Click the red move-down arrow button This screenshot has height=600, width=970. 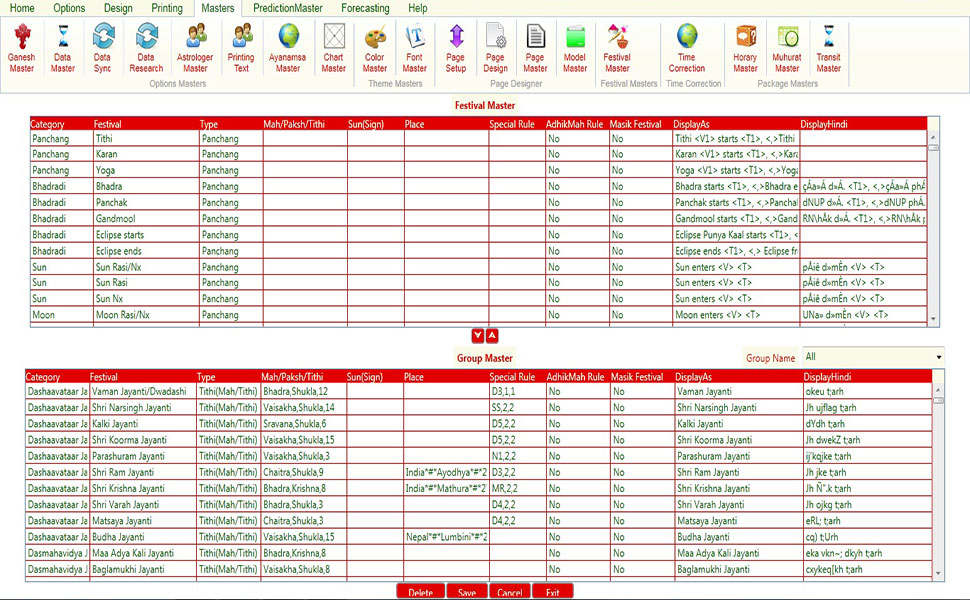click(x=478, y=335)
